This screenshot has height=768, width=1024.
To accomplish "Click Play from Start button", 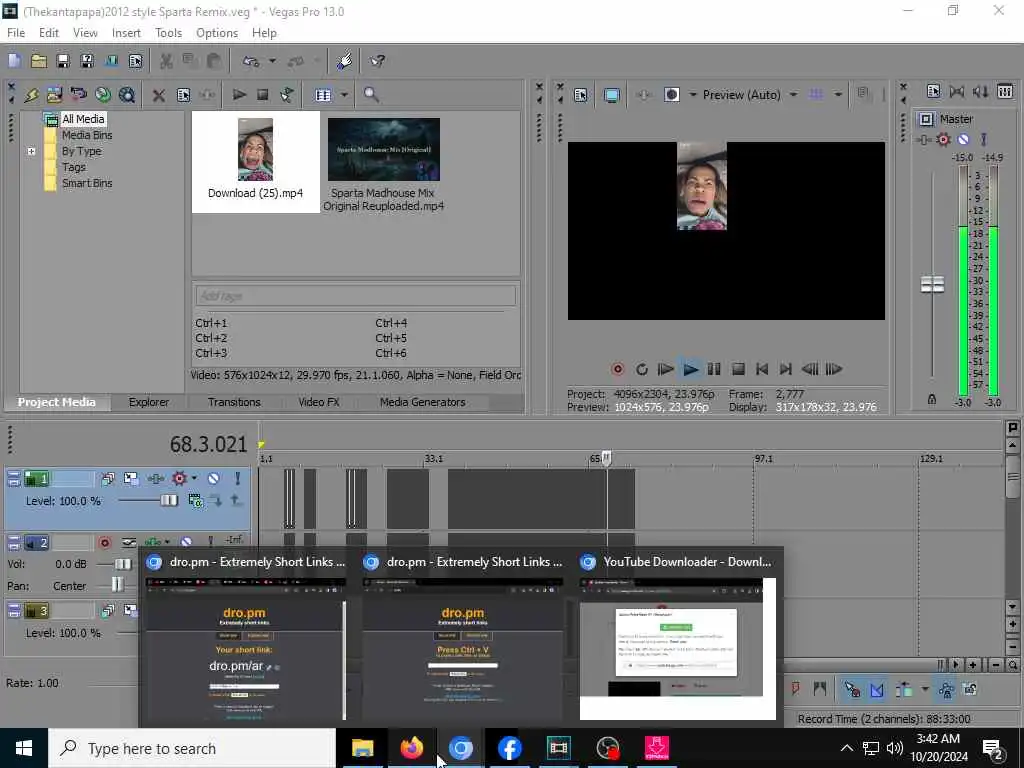I will pos(665,370).
